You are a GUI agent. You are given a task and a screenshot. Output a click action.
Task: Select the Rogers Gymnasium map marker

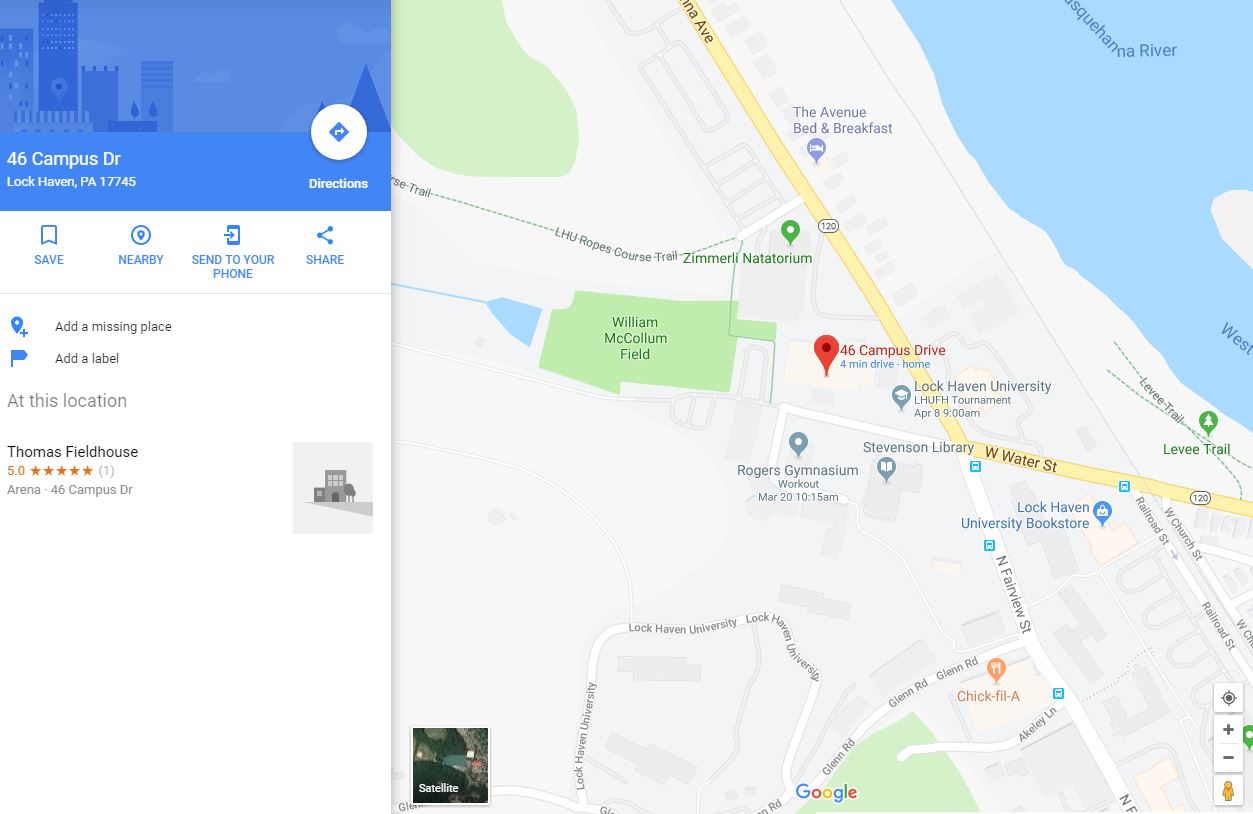coord(798,443)
